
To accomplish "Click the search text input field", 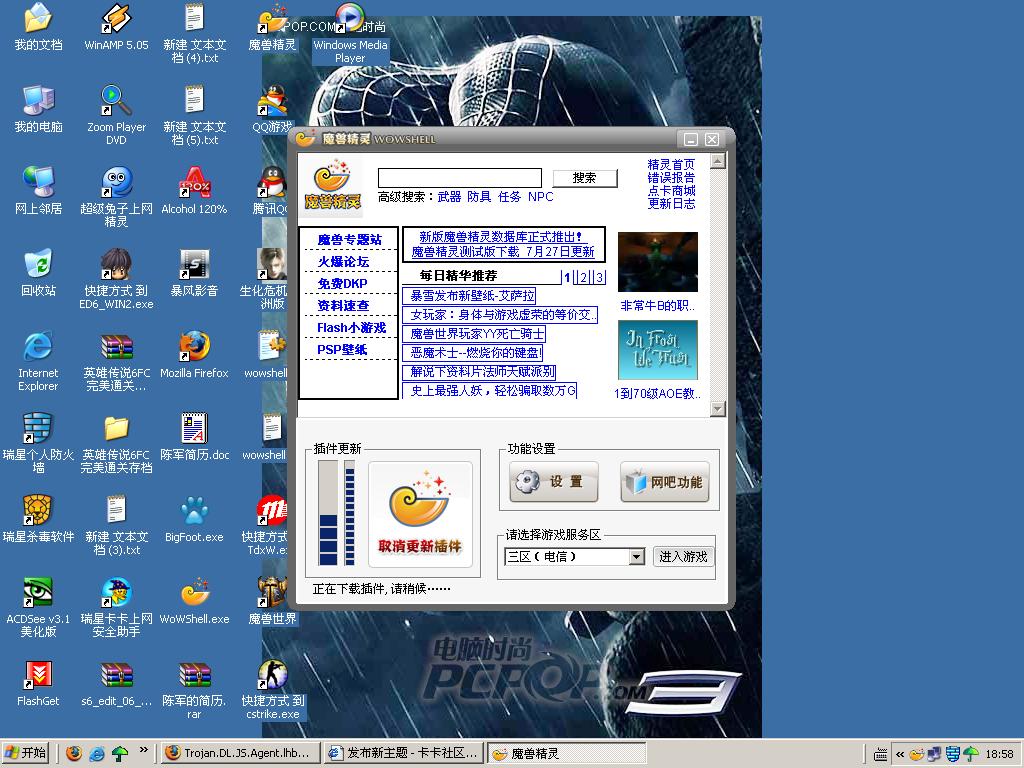I will [459, 178].
